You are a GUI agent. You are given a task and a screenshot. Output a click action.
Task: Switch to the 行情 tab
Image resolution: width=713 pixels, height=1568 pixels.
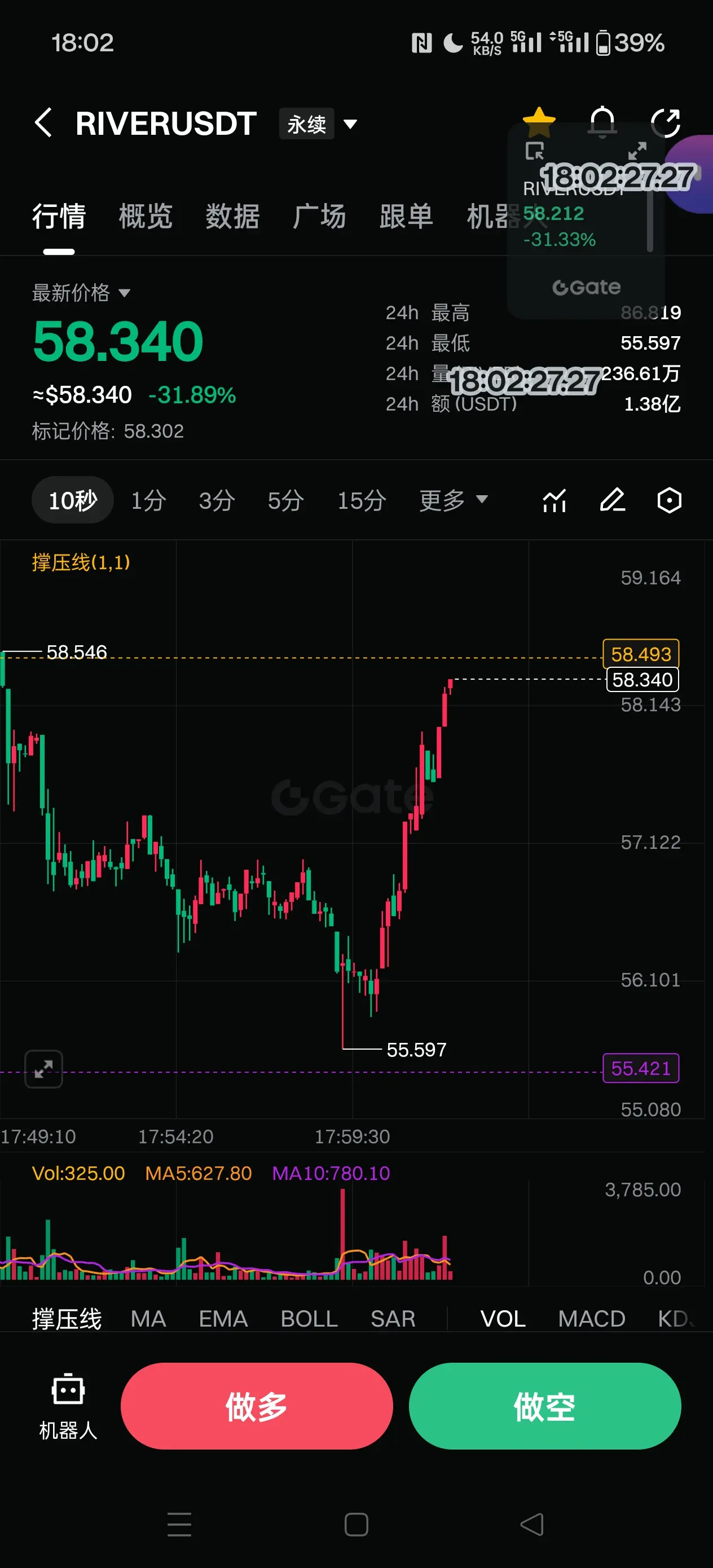[59, 216]
